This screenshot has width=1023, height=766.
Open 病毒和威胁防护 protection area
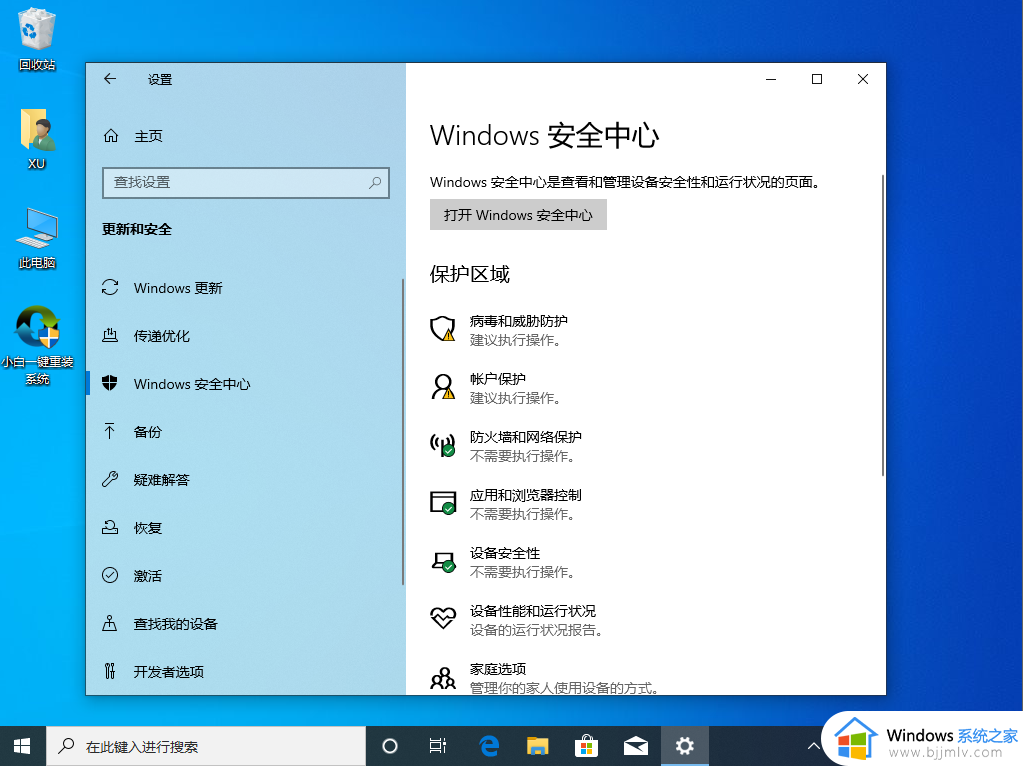[x=499, y=330]
